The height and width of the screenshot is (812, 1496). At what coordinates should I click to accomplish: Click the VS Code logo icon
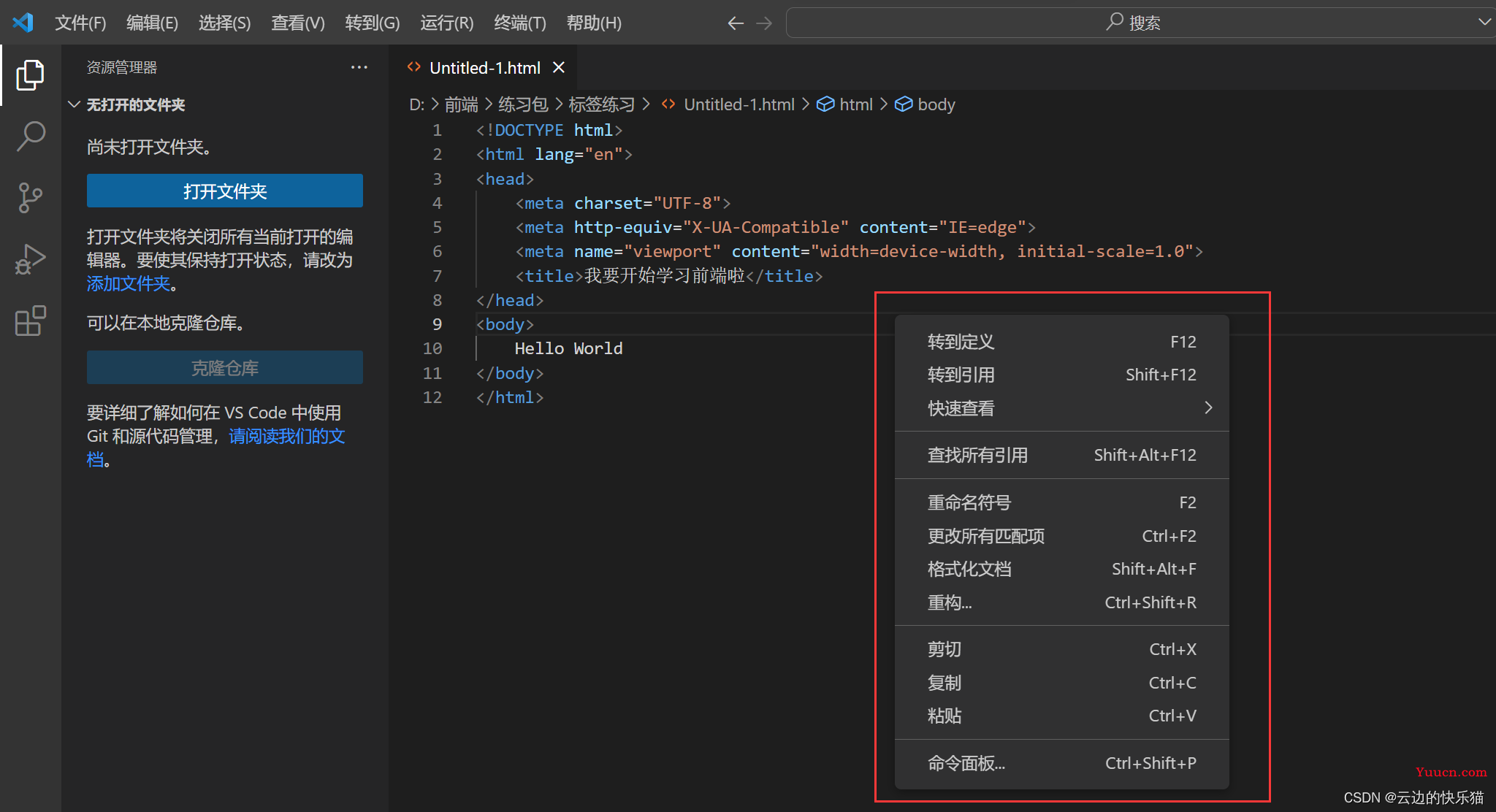coord(23,23)
